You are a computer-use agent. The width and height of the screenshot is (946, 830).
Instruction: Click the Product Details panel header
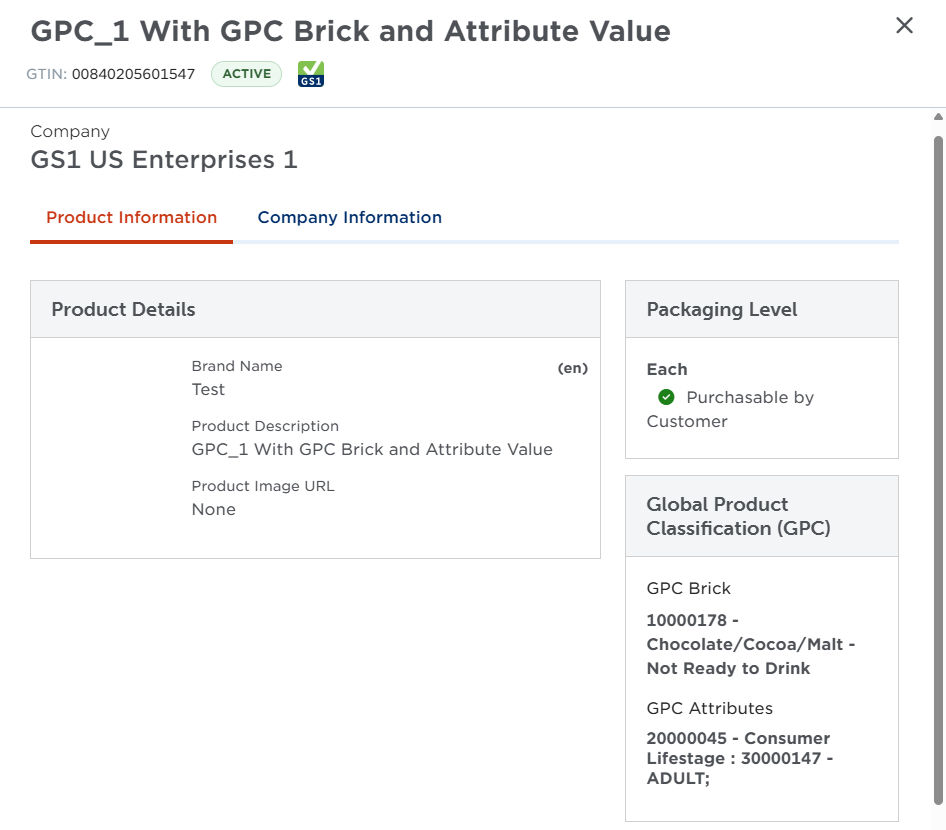click(x=315, y=309)
